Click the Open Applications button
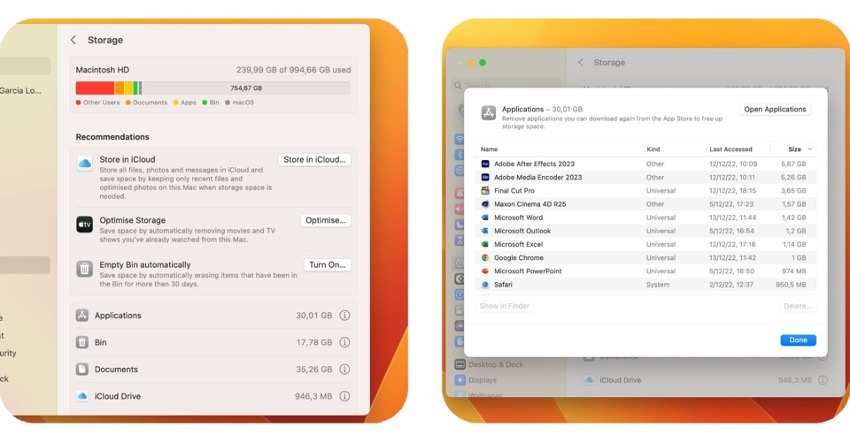Screen dimensions: 850x444 pyautogui.click(x=775, y=109)
